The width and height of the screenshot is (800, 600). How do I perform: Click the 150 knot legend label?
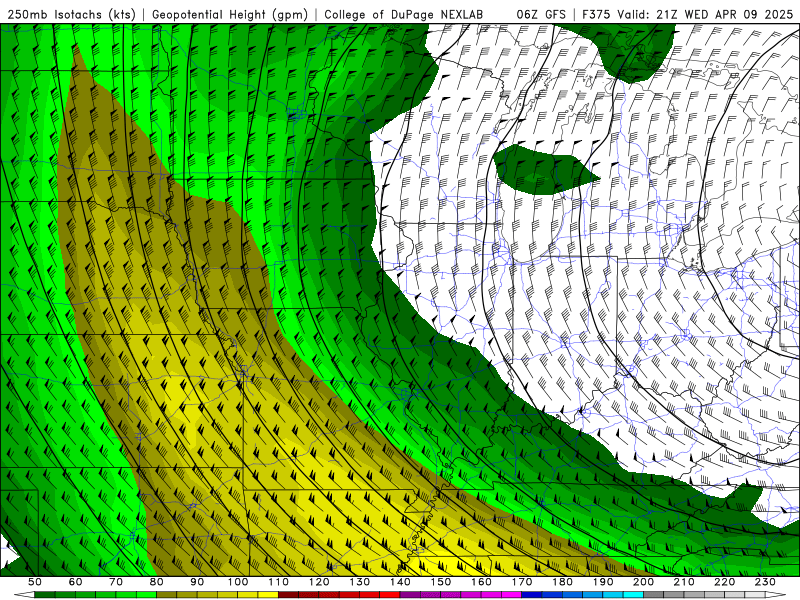pyautogui.click(x=440, y=582)
